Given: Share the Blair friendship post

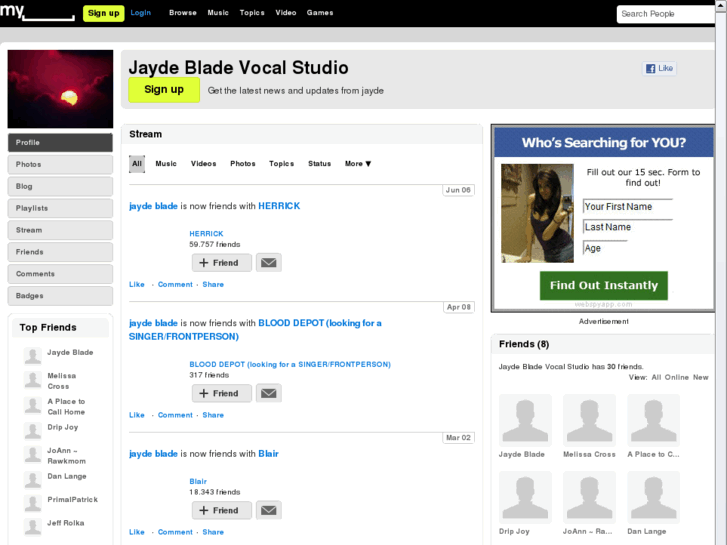Looking at the screenshot, I should click(213, 532).
